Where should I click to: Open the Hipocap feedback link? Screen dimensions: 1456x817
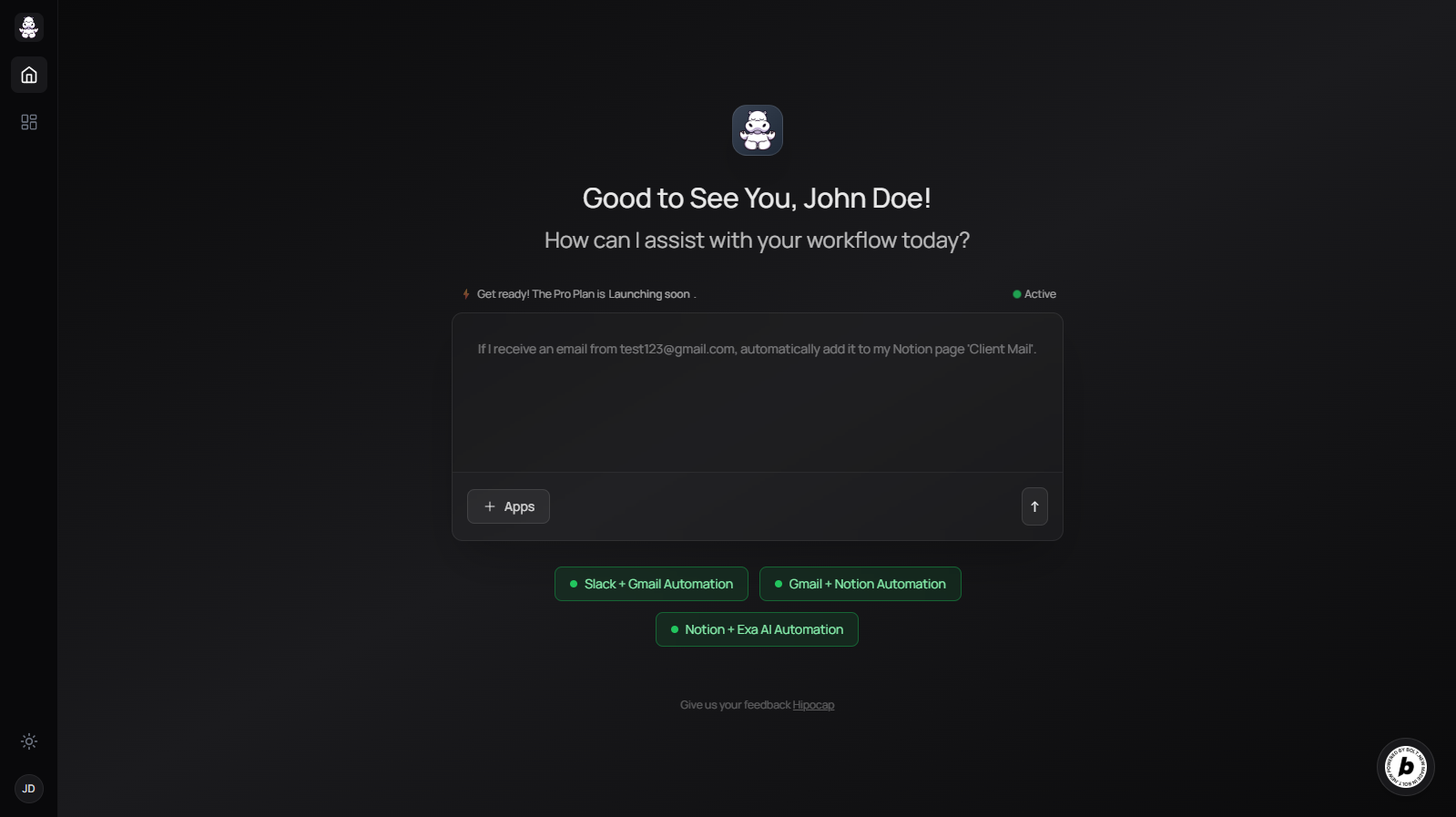coord(813,705)
